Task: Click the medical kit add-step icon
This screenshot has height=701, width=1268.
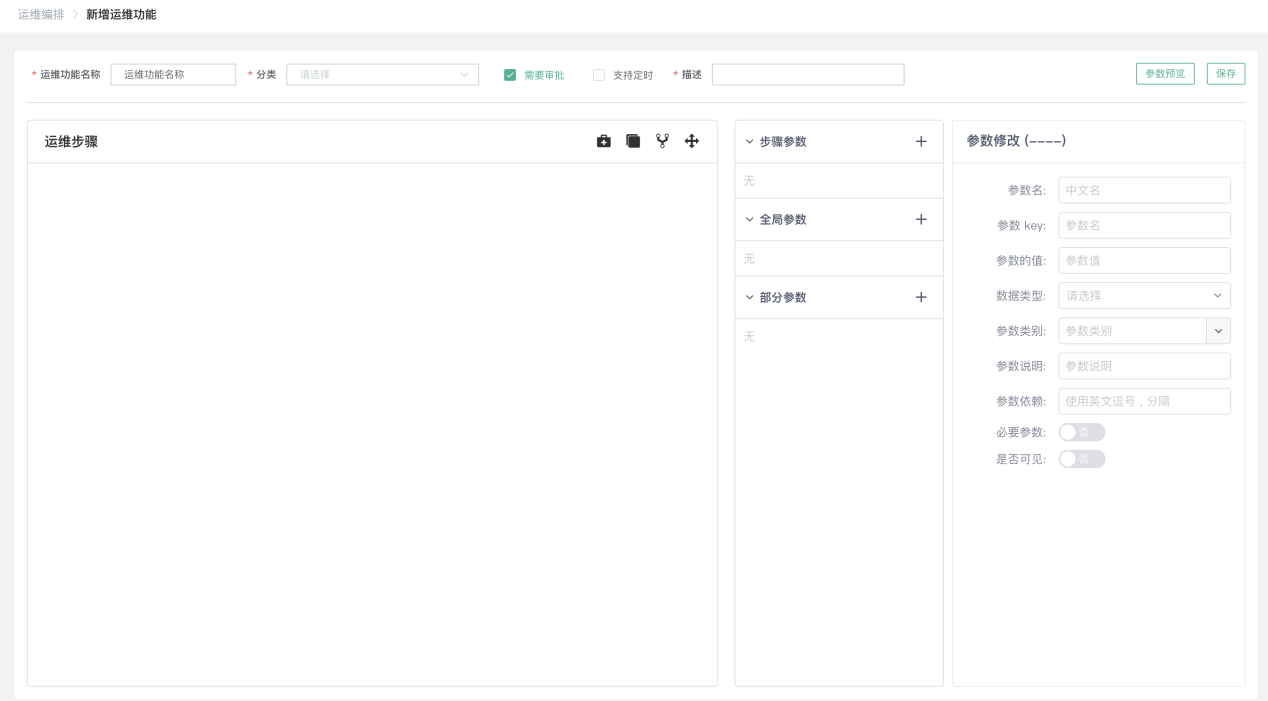Action: click(x=604, y=142)
